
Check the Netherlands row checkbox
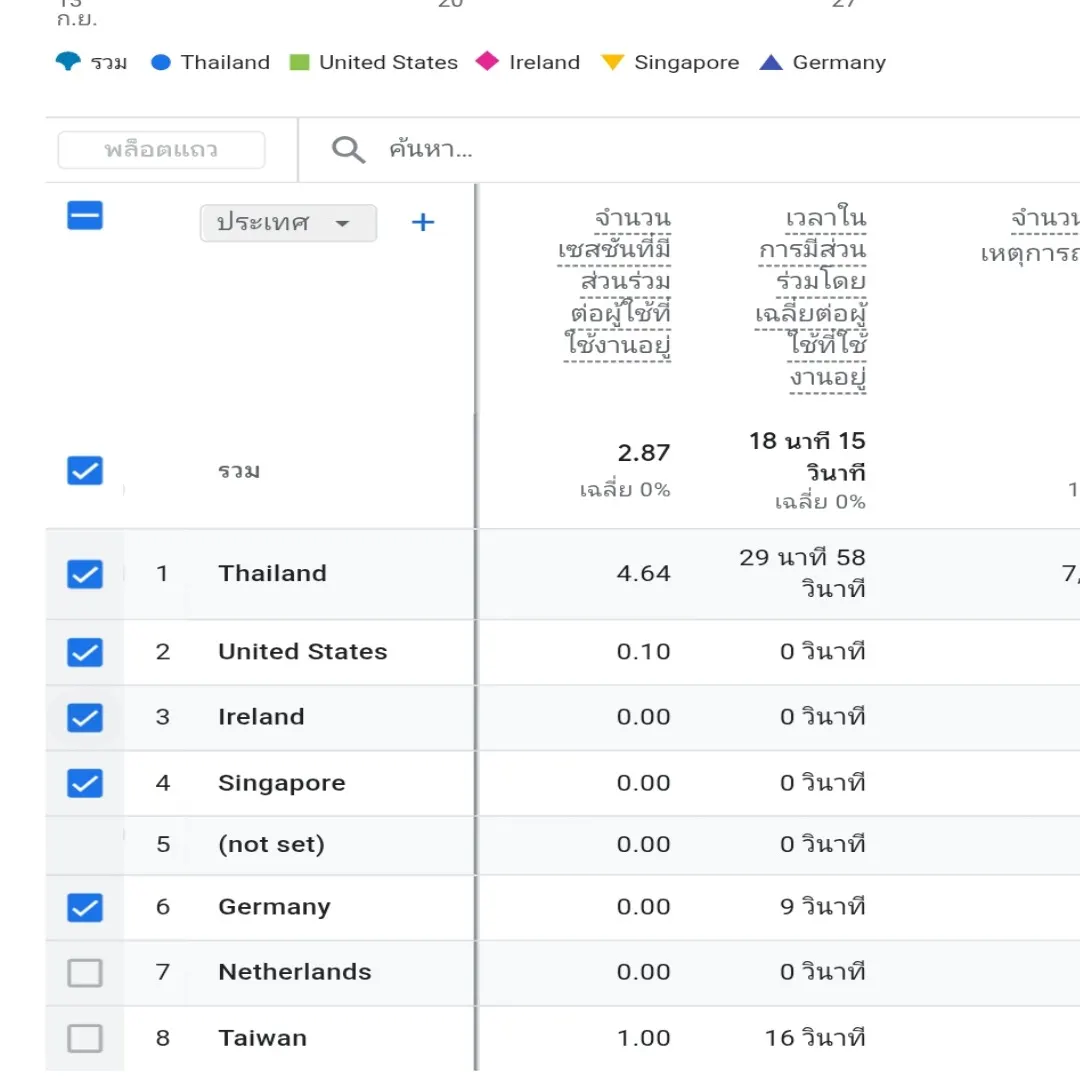pyautogui.click(x=85, y=973)
